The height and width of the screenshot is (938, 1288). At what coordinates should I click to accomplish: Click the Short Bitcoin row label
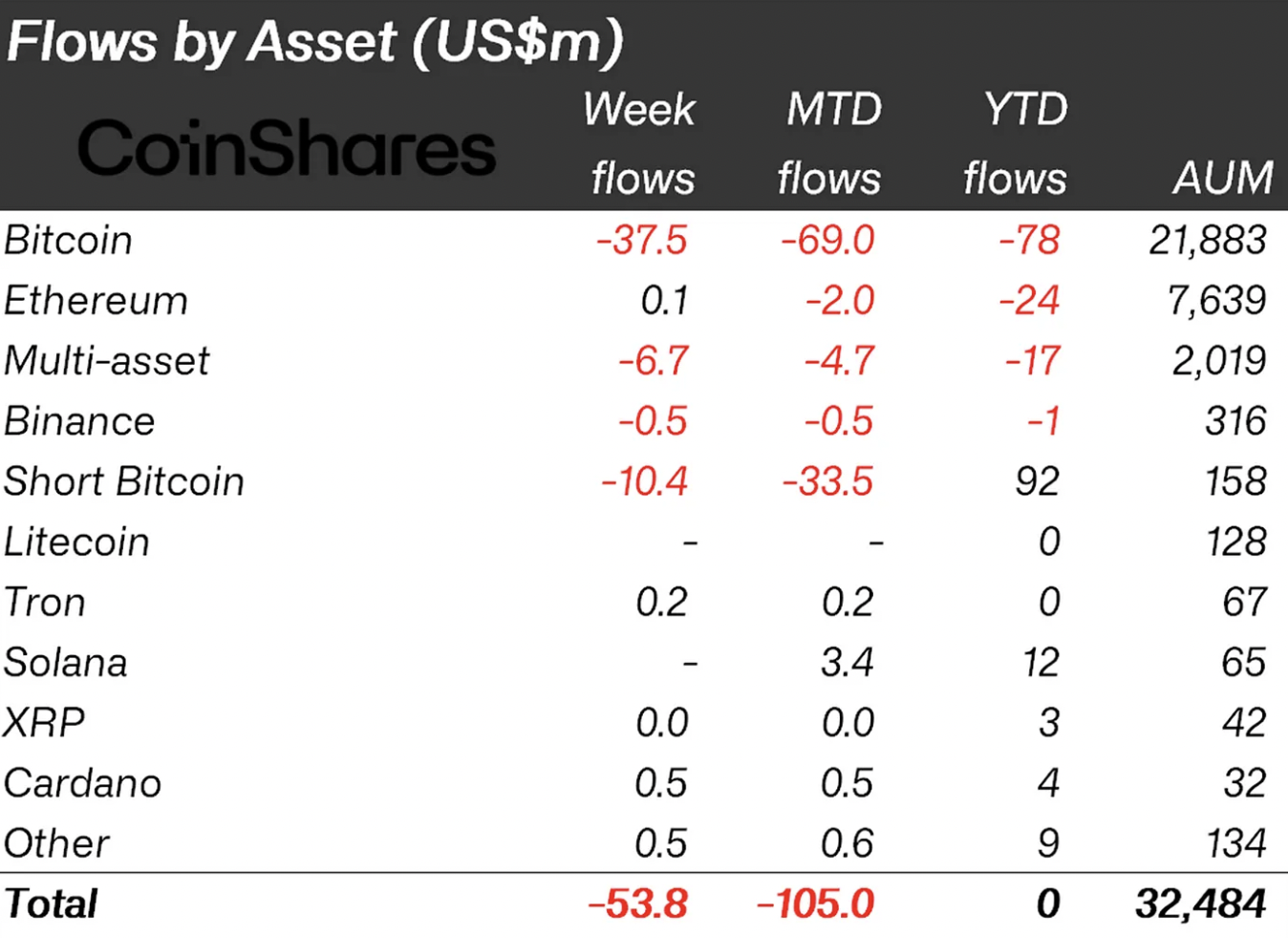tap(124, 481)
